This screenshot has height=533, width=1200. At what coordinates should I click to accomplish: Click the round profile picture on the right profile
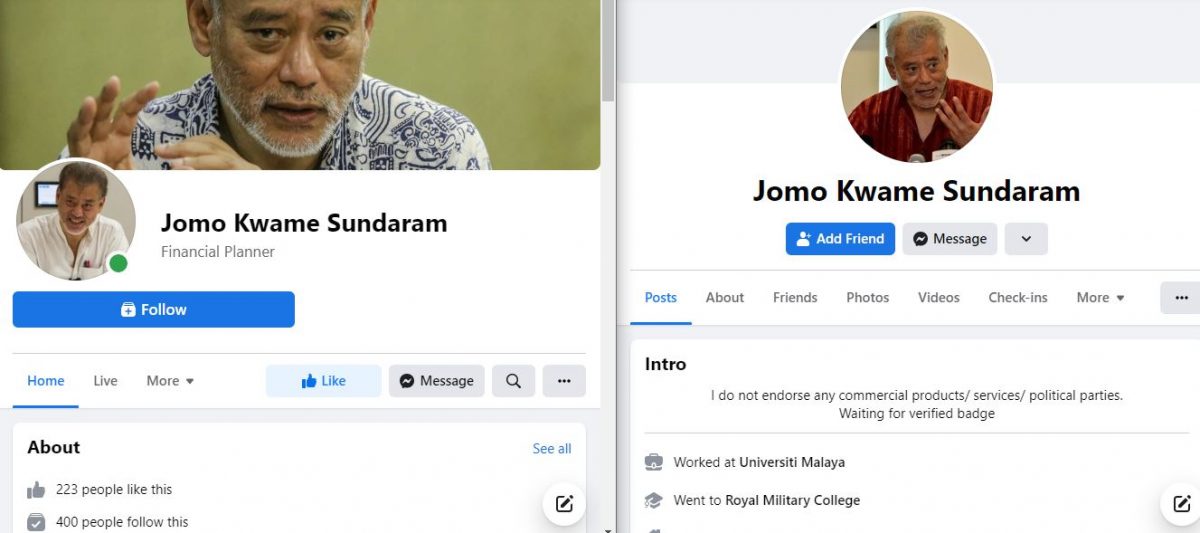tap(916, 87)
